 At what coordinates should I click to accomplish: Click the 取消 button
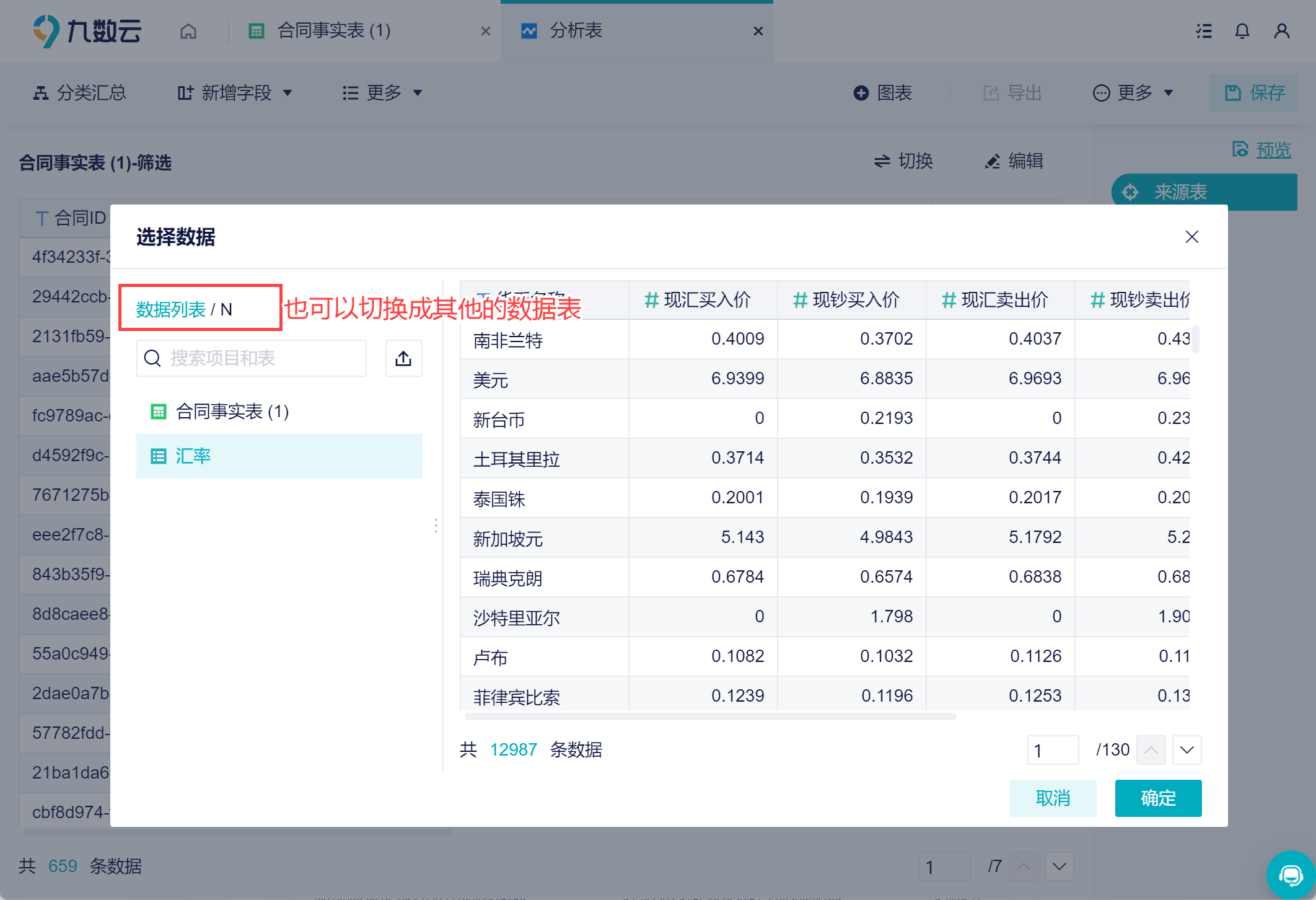[x=1052, y=798]
